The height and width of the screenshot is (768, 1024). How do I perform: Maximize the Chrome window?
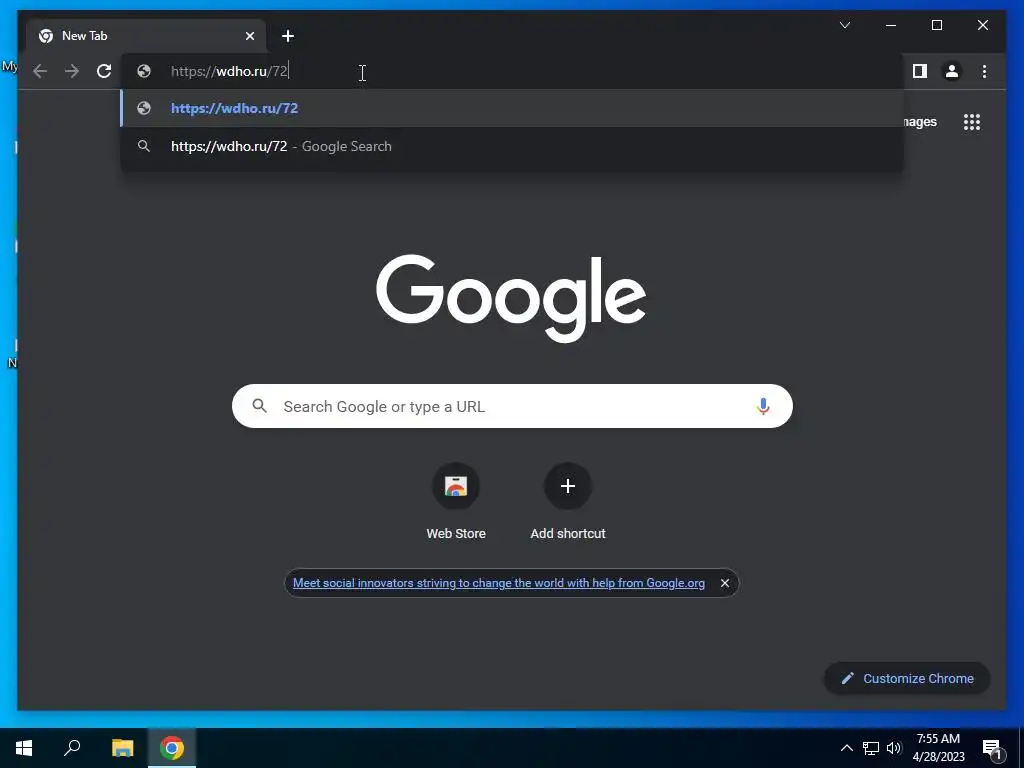pos(936,25)
